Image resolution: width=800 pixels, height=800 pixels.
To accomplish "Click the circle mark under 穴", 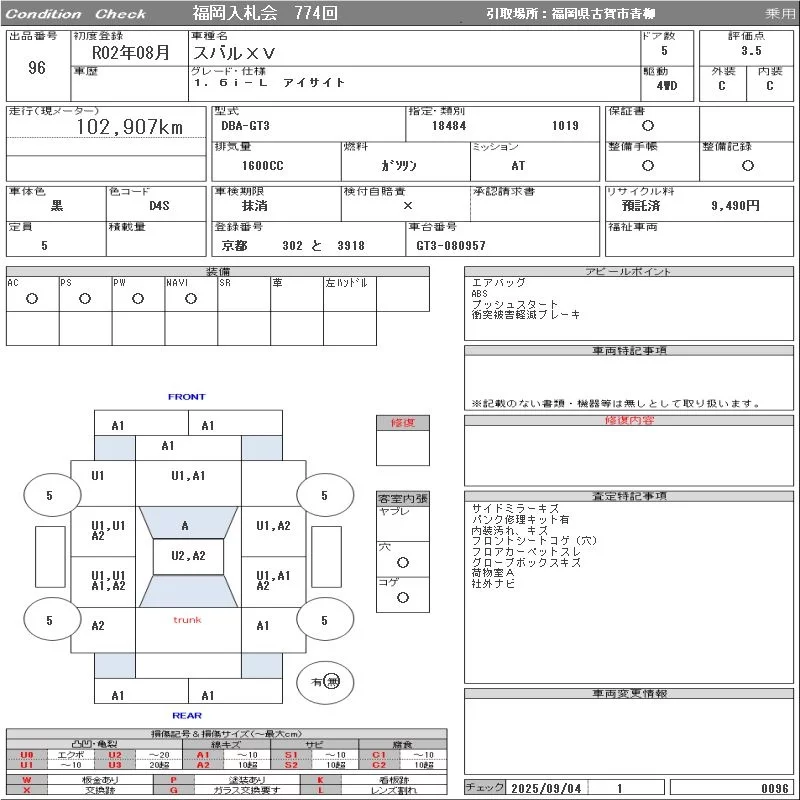I will (403, 562).
